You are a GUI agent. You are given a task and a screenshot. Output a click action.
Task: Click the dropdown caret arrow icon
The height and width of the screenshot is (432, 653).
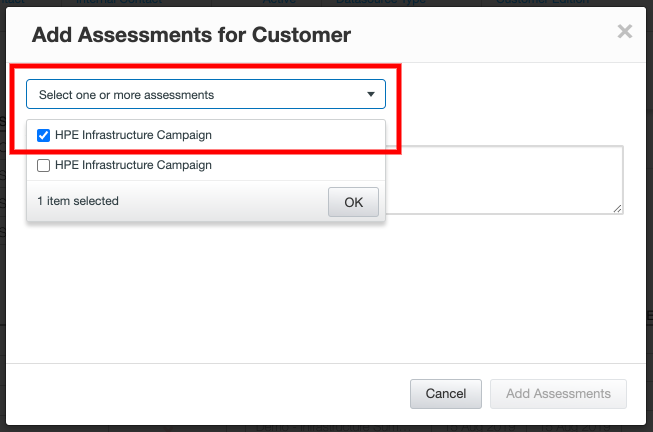click(x=371, y=95)
